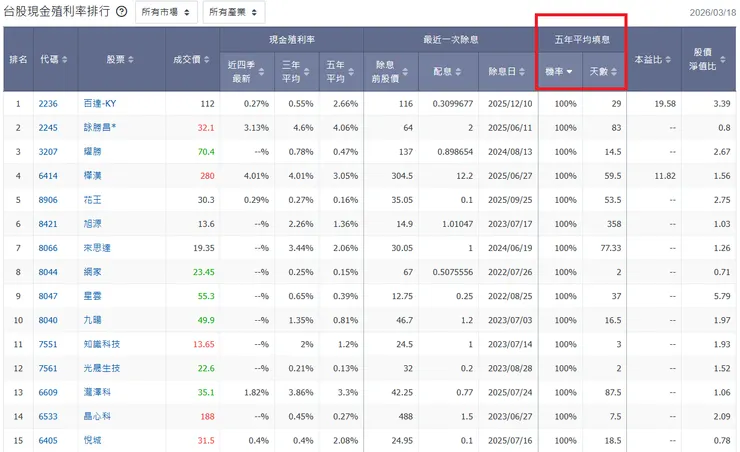Open stock code 8044 link
740x452 pixels.
coord(48,272)
